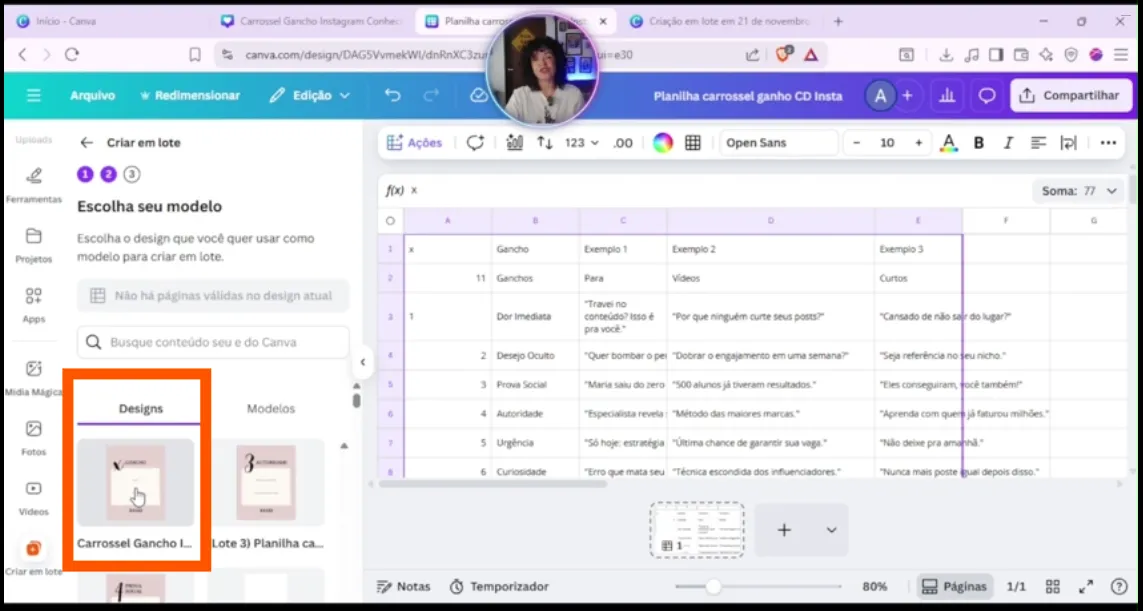Click the text color A icon
Screen dimensions: 1143x611
(949, 143)
